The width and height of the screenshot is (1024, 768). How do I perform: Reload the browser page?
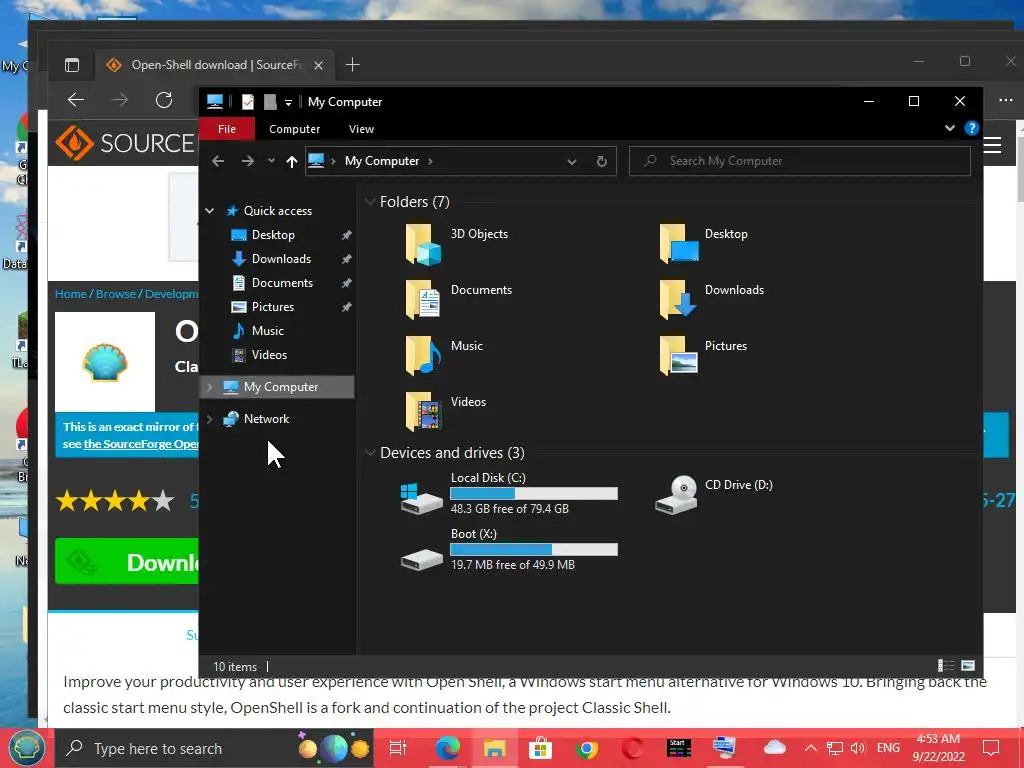163,100
